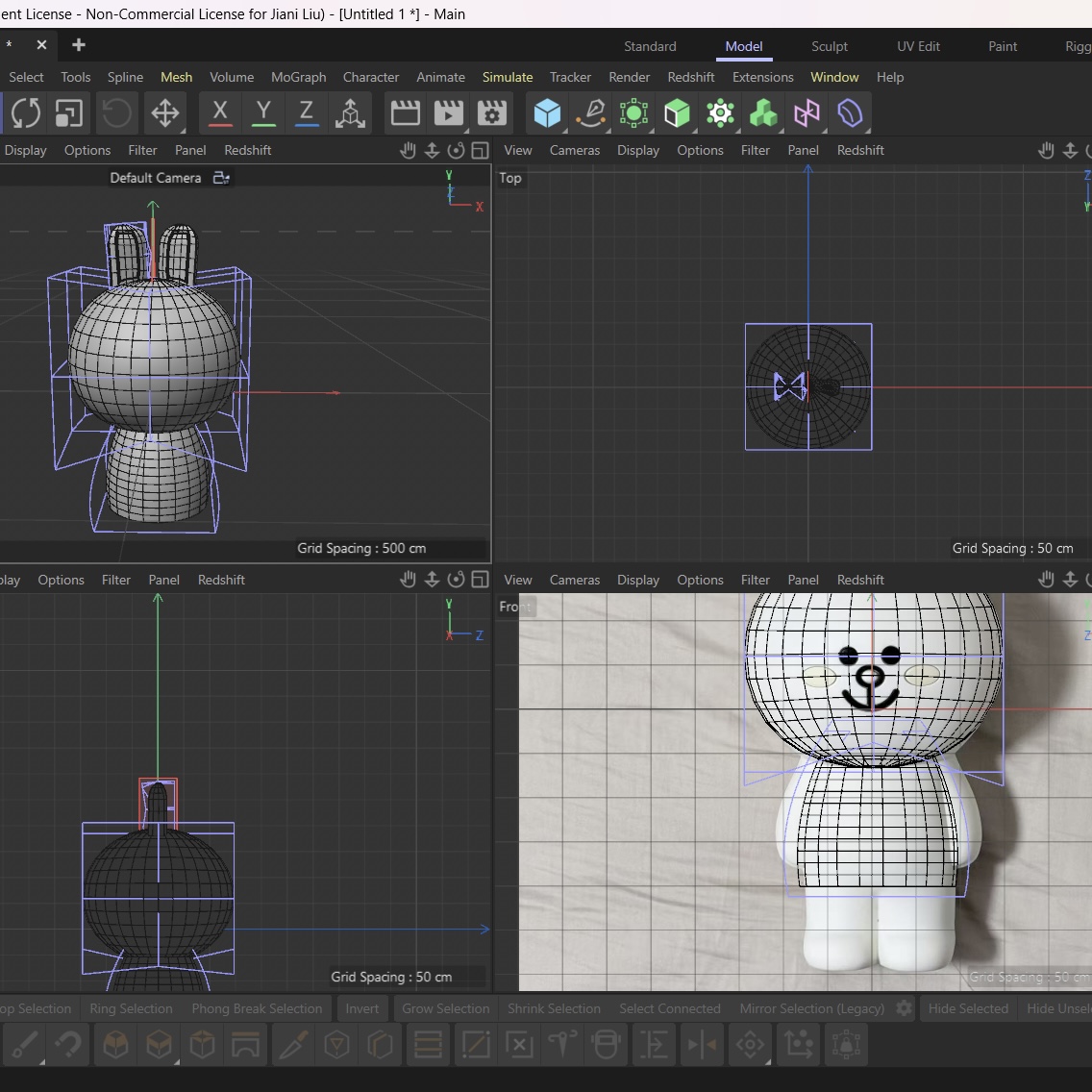Open View menu in Top viewport
The height and width of the screenshot is (1092, 1092).
coord(517,150)
